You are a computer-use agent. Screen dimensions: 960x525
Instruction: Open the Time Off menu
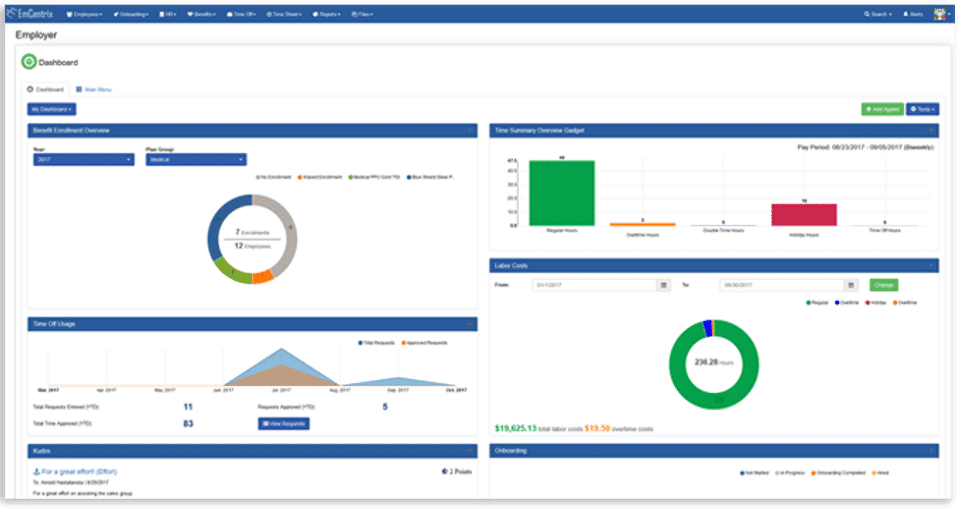[x=242, y=14]
